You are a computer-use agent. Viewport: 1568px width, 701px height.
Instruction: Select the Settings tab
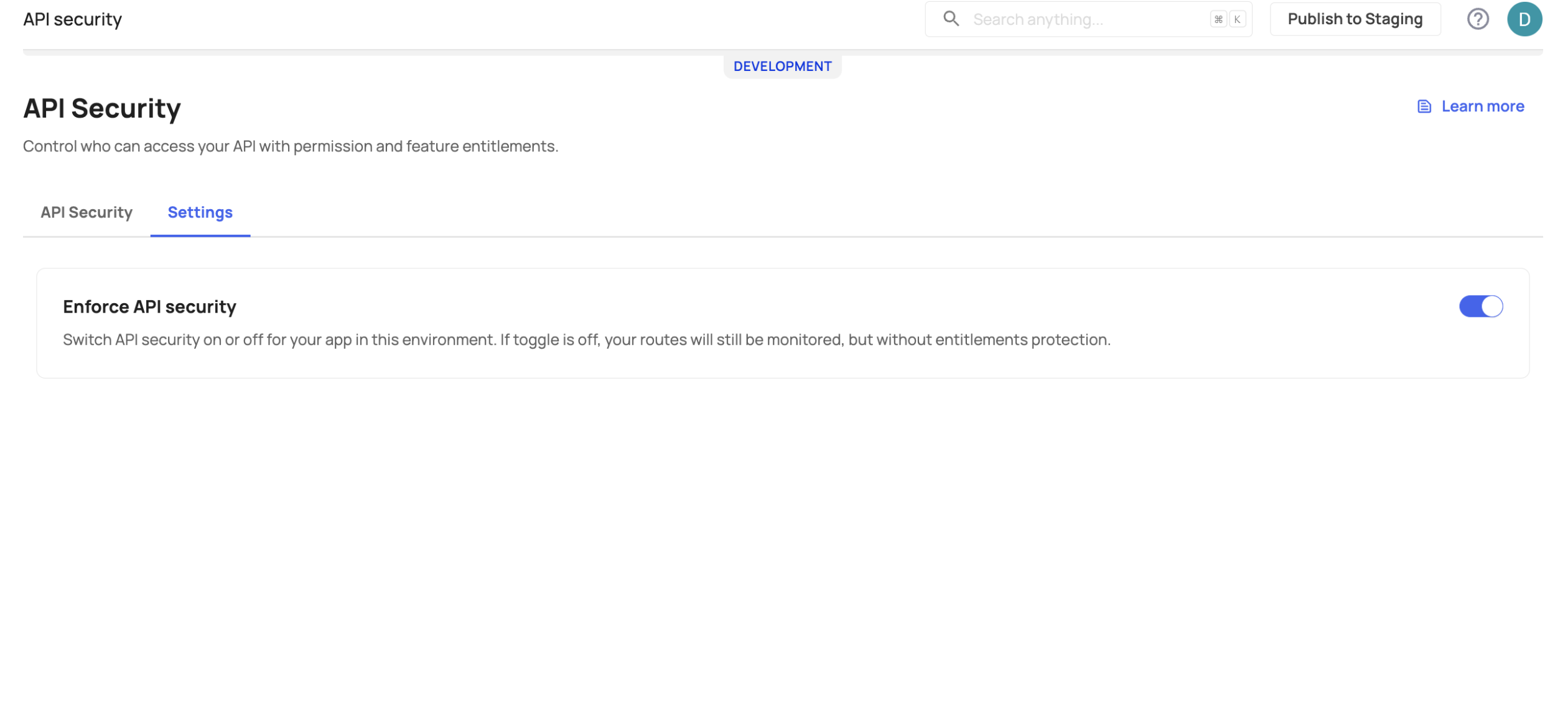click(x=200, y=212)
